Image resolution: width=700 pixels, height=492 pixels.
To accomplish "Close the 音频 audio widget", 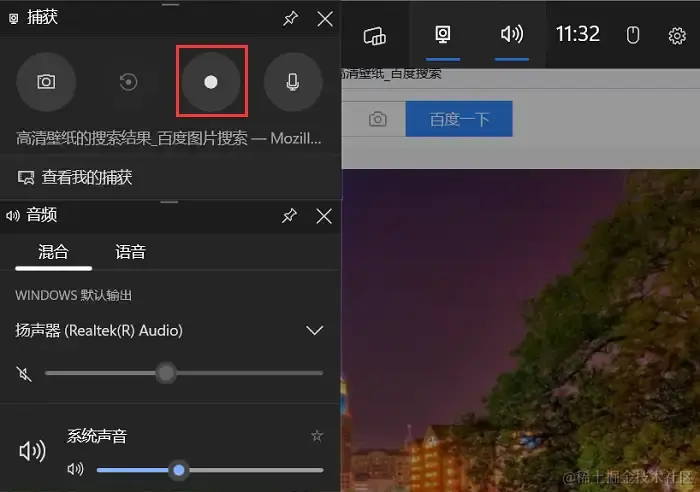I will pos(324,216).
